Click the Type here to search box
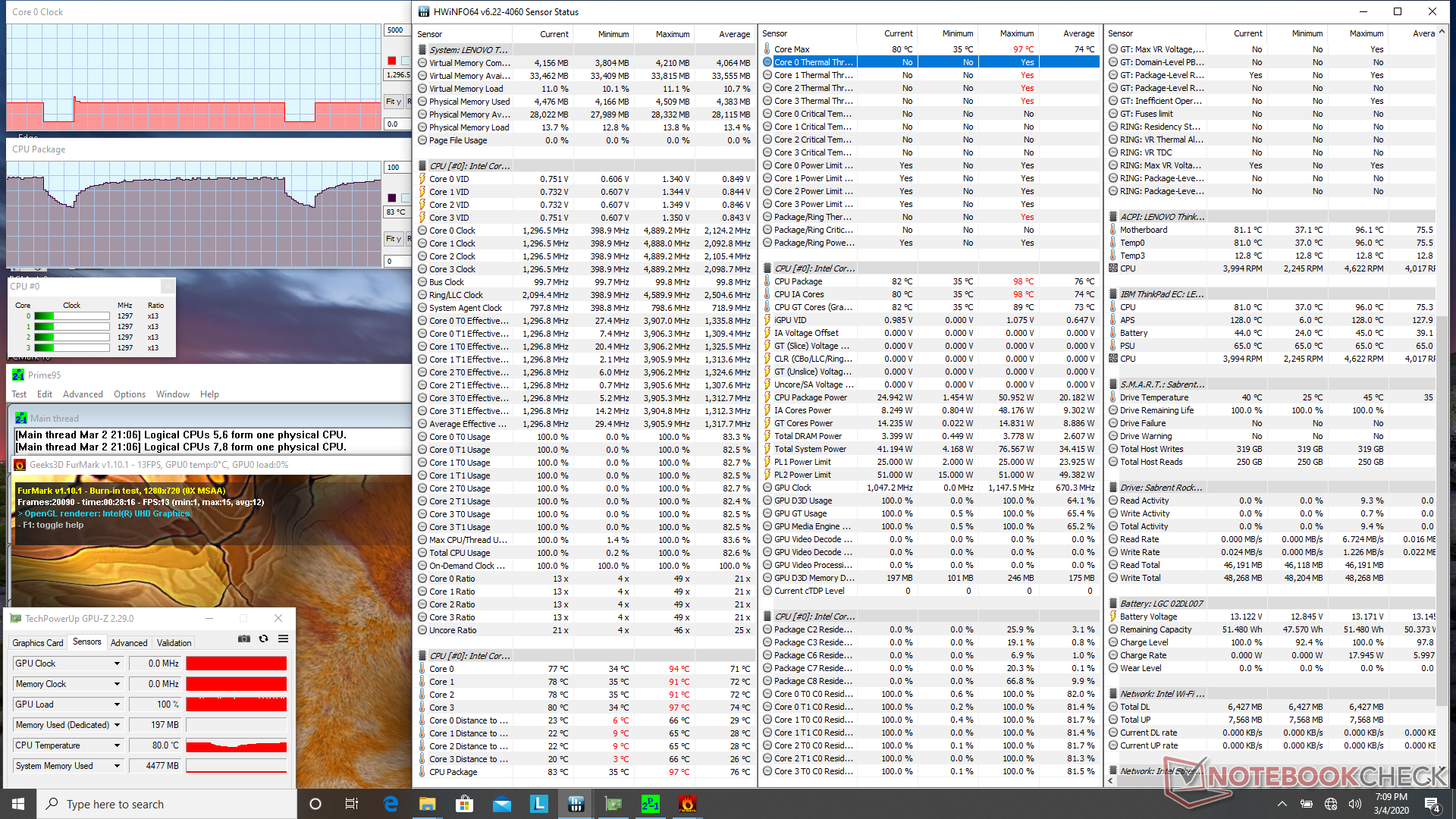1456x819 pixels. [167, 804]
